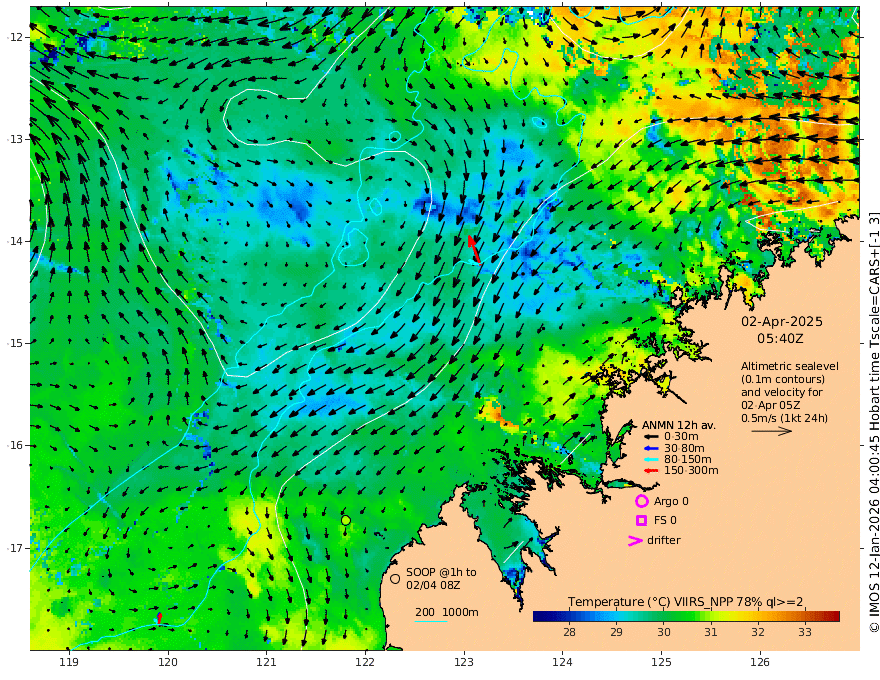
Task: Click the magenta FS square symbol
Action: [641, 520]
